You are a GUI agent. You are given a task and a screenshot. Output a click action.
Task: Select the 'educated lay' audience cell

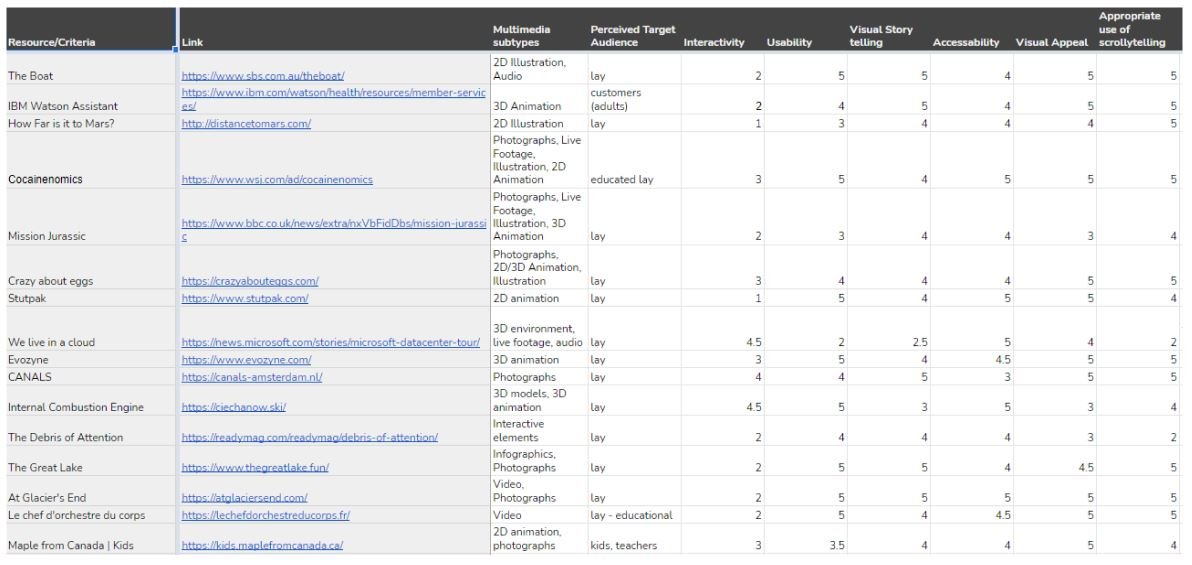click(x=633, y=160)
